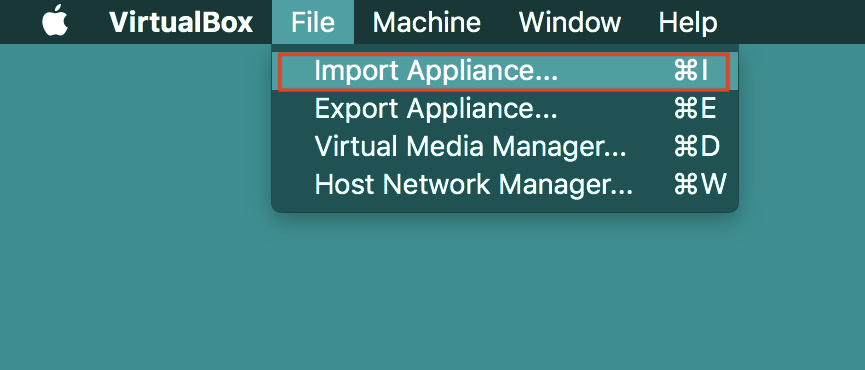This screenshot has height=370, width=865.
Task: Open the Help menu
Action: click(688, 23)
